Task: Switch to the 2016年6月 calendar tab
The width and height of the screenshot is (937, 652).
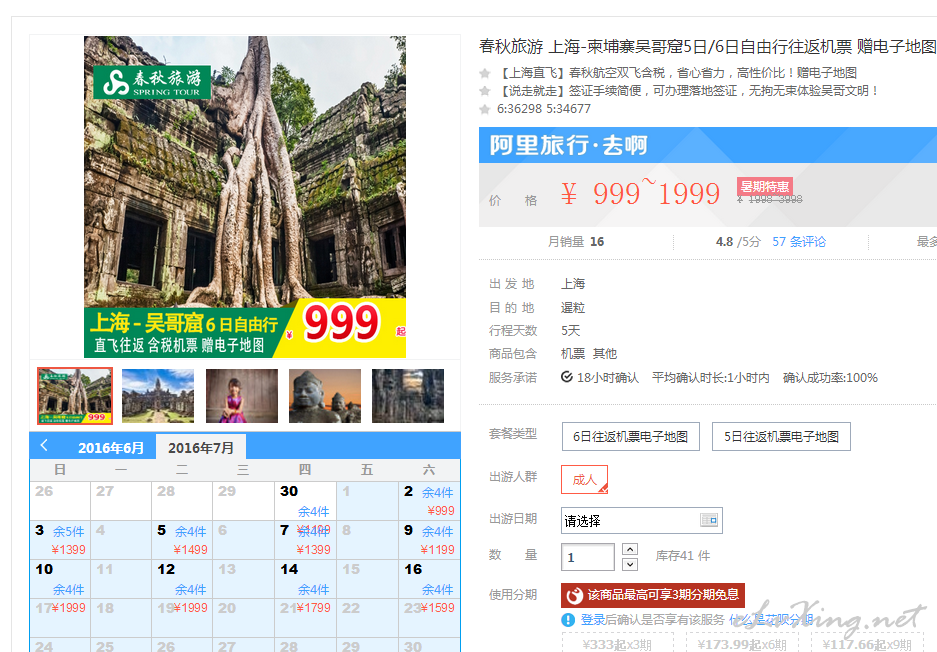Action: pyautogui.click(x=111, y=448)
